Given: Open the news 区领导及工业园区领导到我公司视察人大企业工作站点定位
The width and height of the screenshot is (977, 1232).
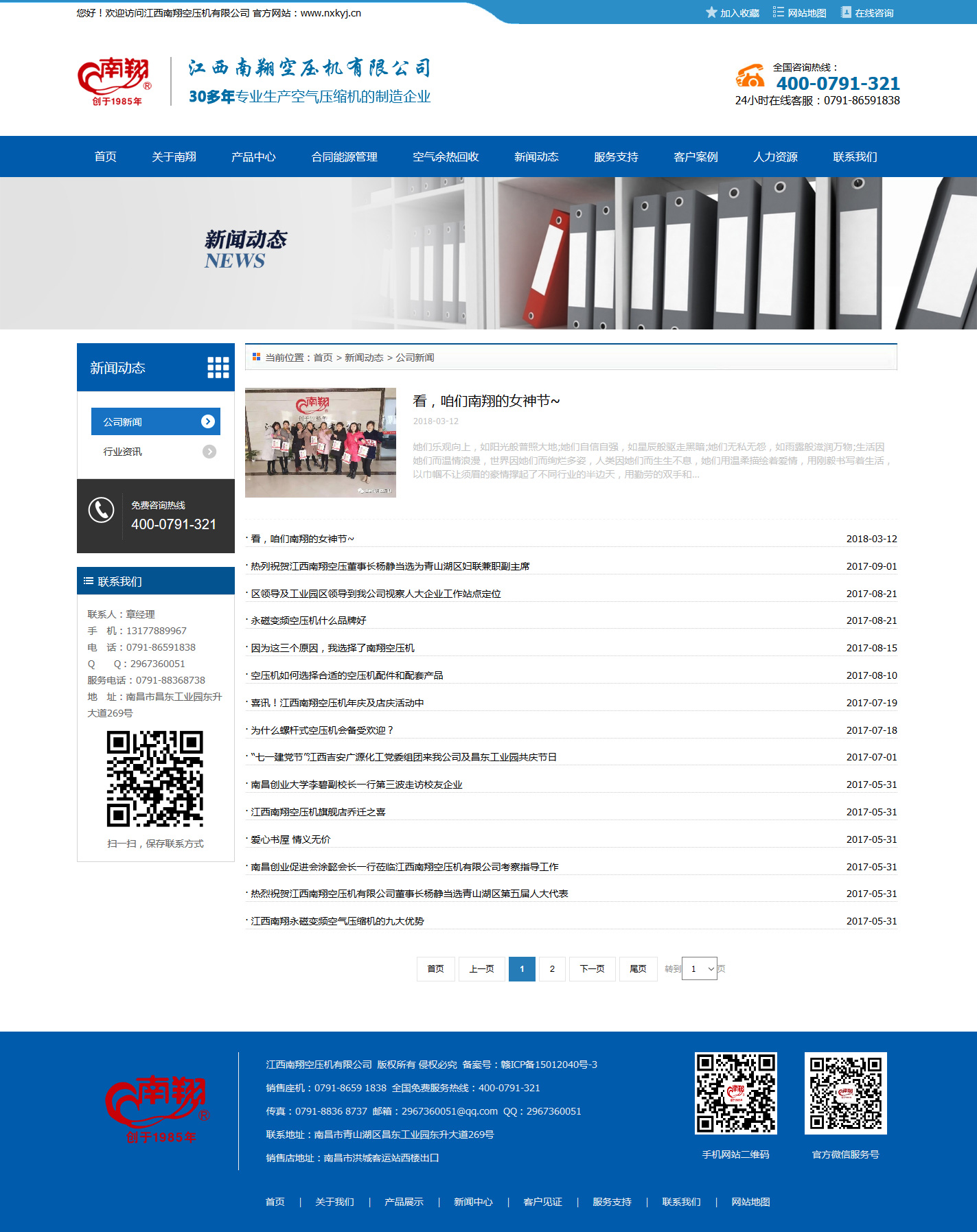Looking at the screenshot, I should [376, 594].
